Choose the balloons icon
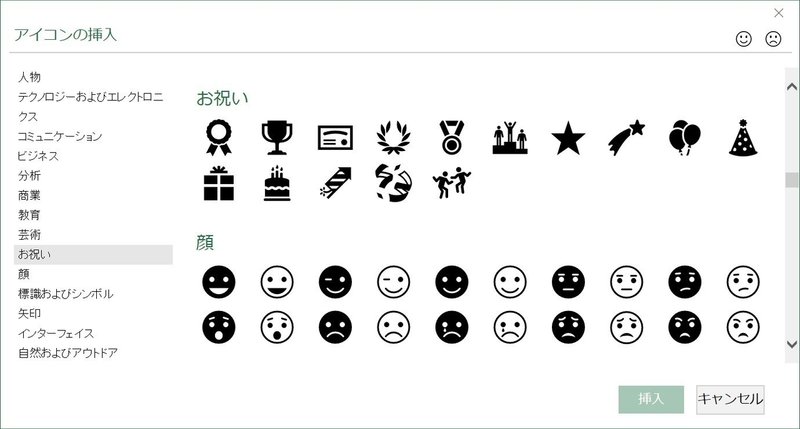This screenshot has height=429, width=800. point(685,138)
